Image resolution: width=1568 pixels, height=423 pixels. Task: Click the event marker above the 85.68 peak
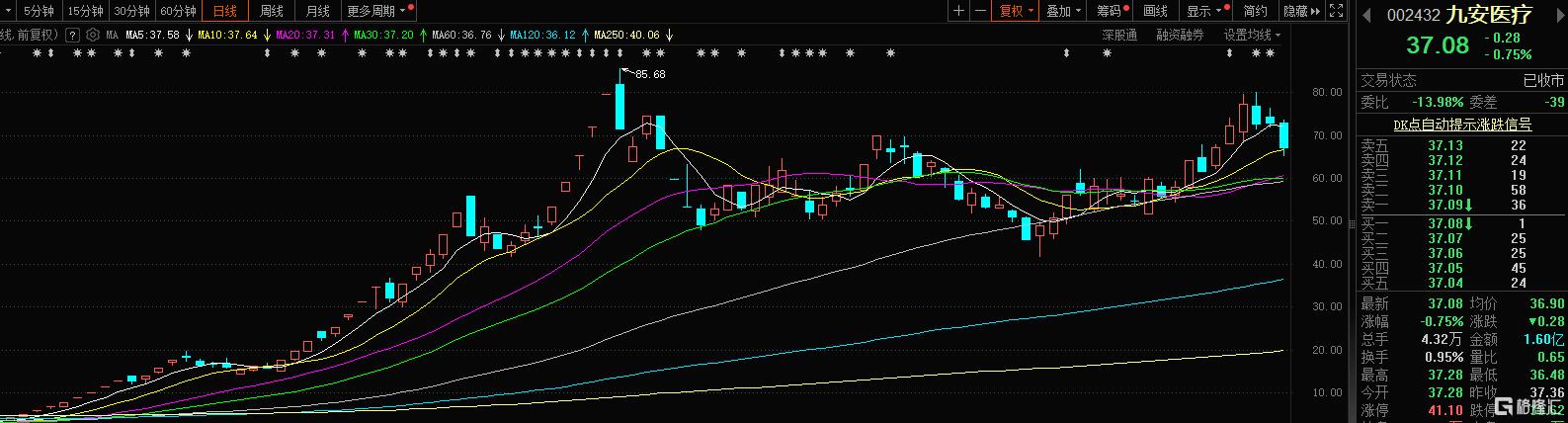tap(619, 53)
